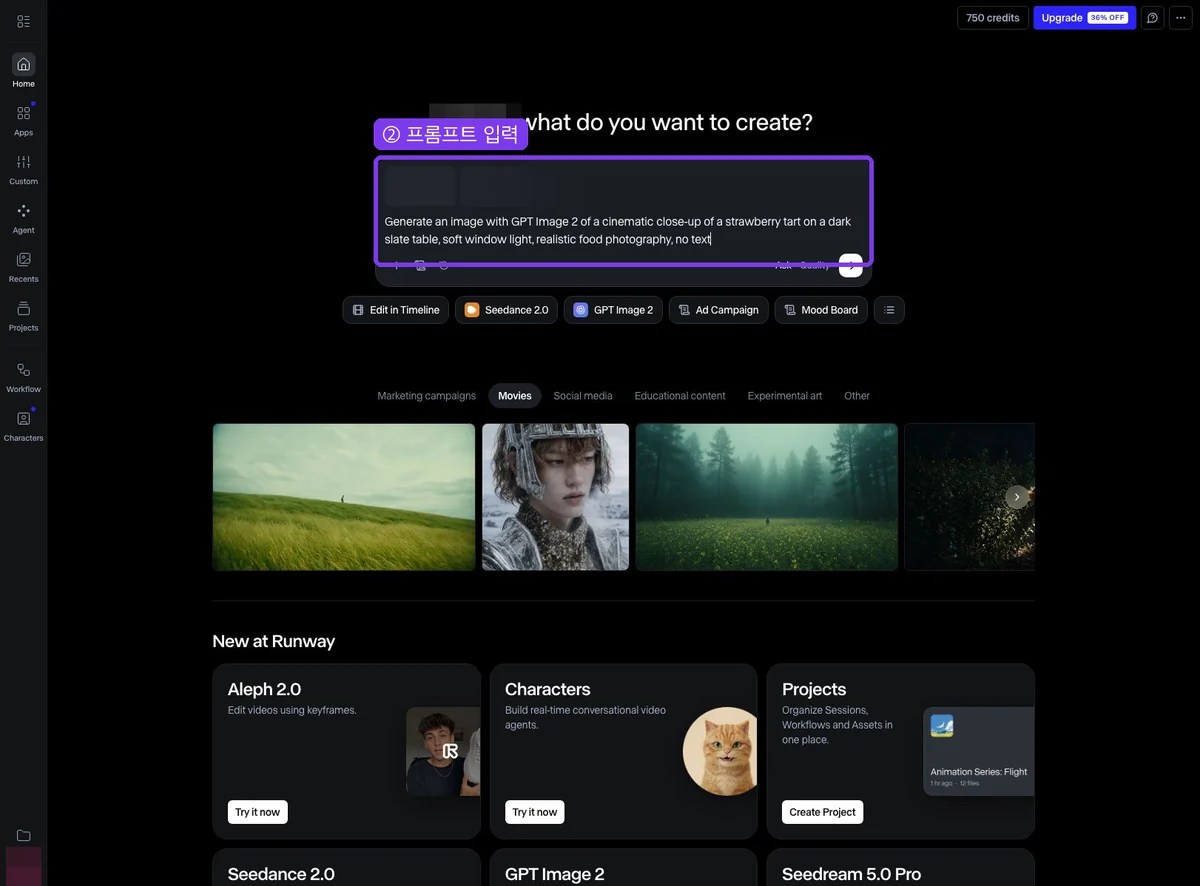1200x886 pixels.
Task: Switch to the Experimental art tab
Action: 785,396
